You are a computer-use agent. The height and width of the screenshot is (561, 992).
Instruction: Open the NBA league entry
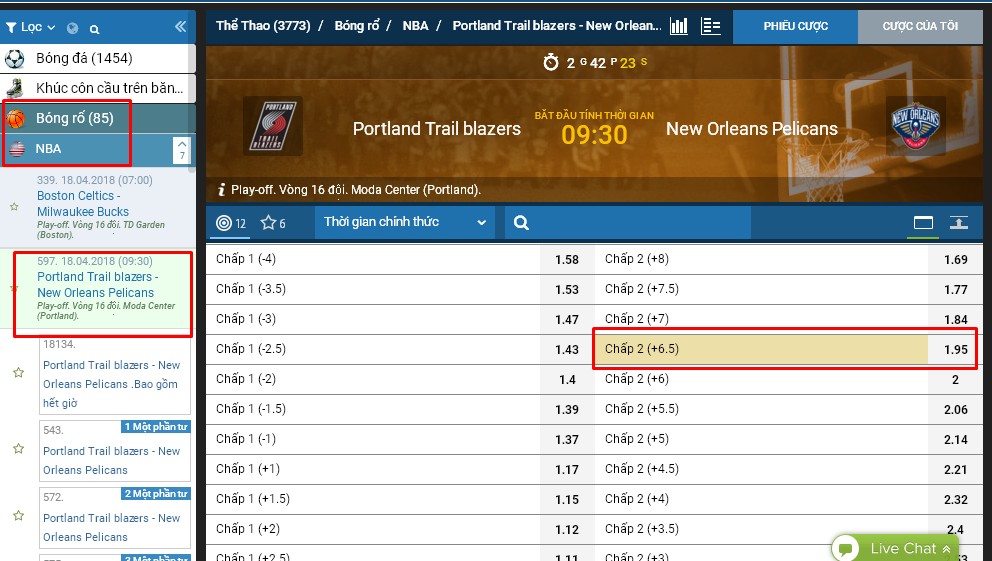(x=85, y=149)
